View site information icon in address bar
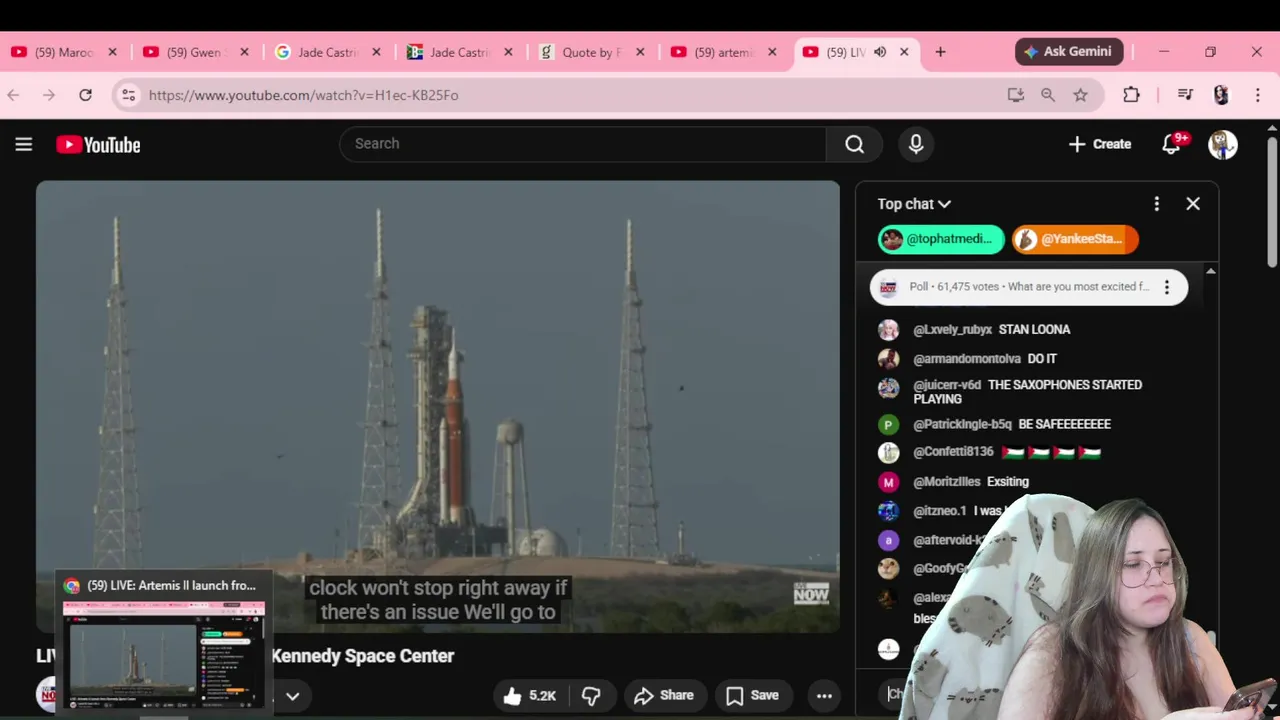This screenshot has width=1280, height=720. pos(128,95)
